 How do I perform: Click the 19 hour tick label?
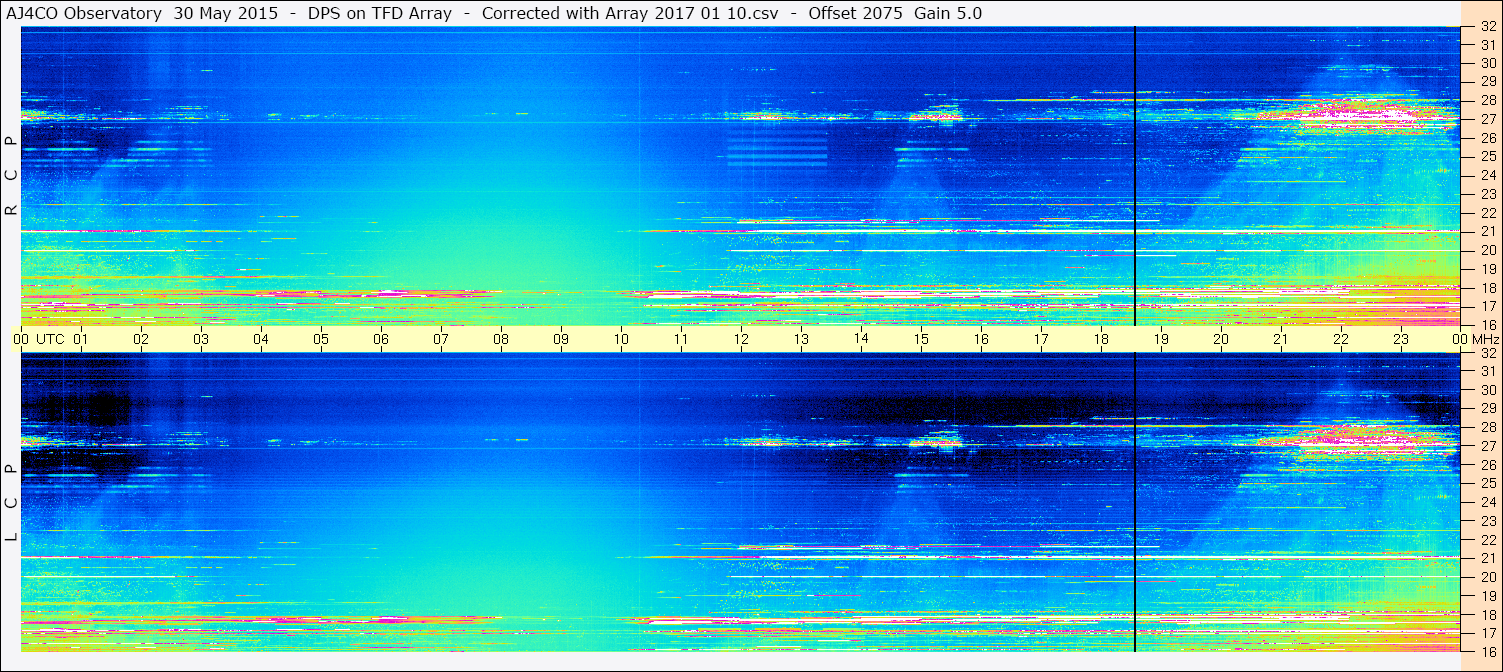[1161, 339]
